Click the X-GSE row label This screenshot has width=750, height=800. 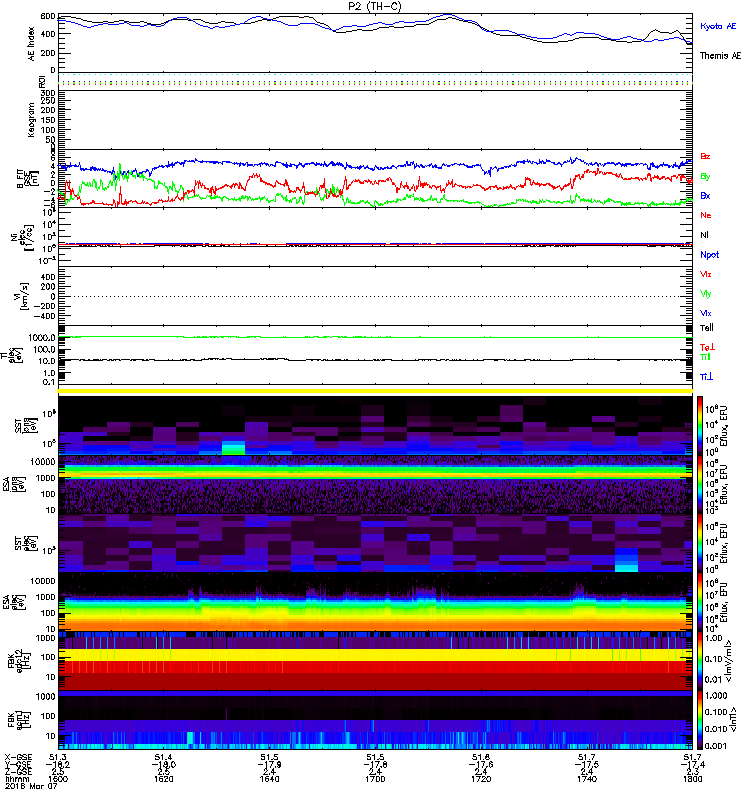(18, 757)
